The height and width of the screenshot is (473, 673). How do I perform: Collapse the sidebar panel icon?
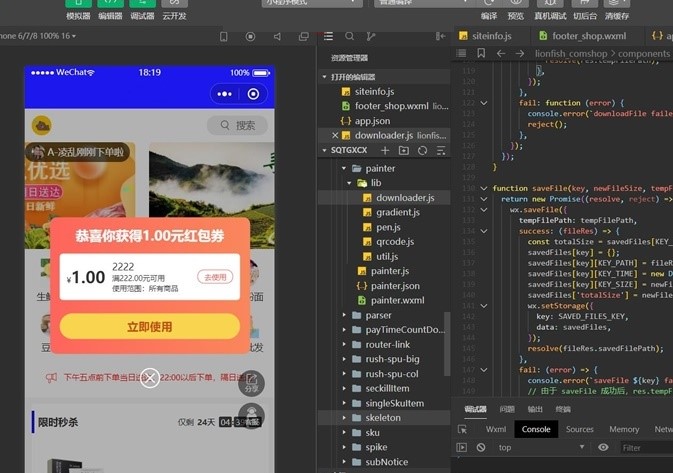coord(440,36)
